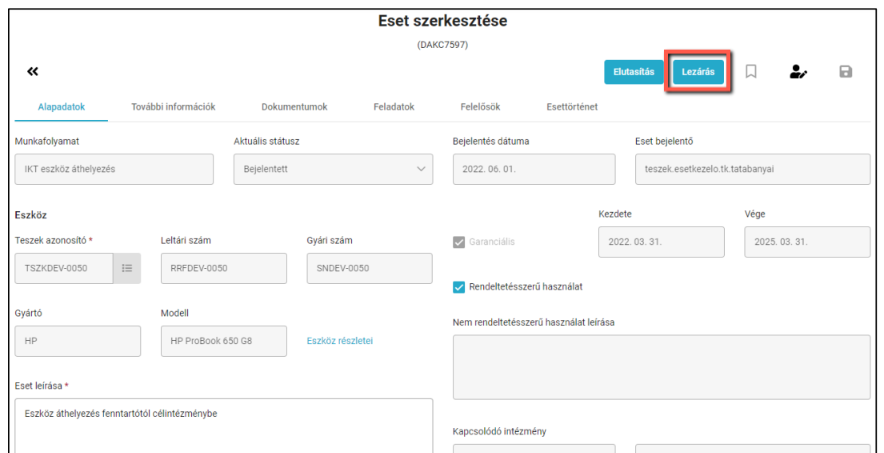Expand the Aktuális státusz dropdown
884x453 pixels.
point(333,169)
